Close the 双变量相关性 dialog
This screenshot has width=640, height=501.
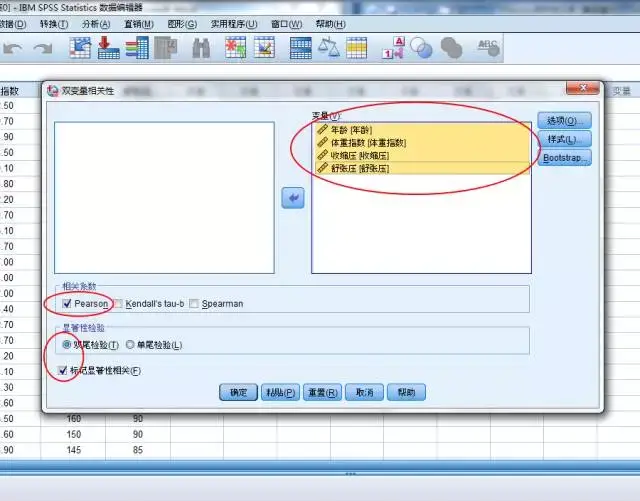pos(583,88)
